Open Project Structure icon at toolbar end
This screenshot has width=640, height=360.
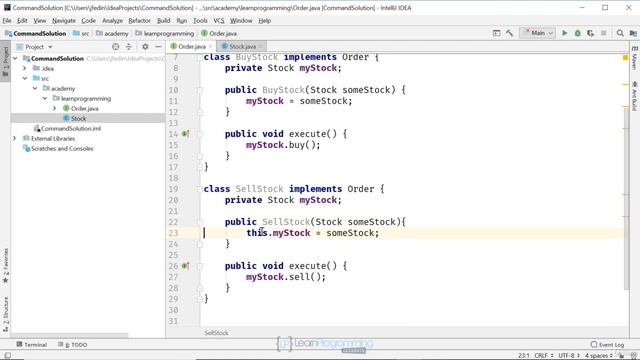[633, 33]
